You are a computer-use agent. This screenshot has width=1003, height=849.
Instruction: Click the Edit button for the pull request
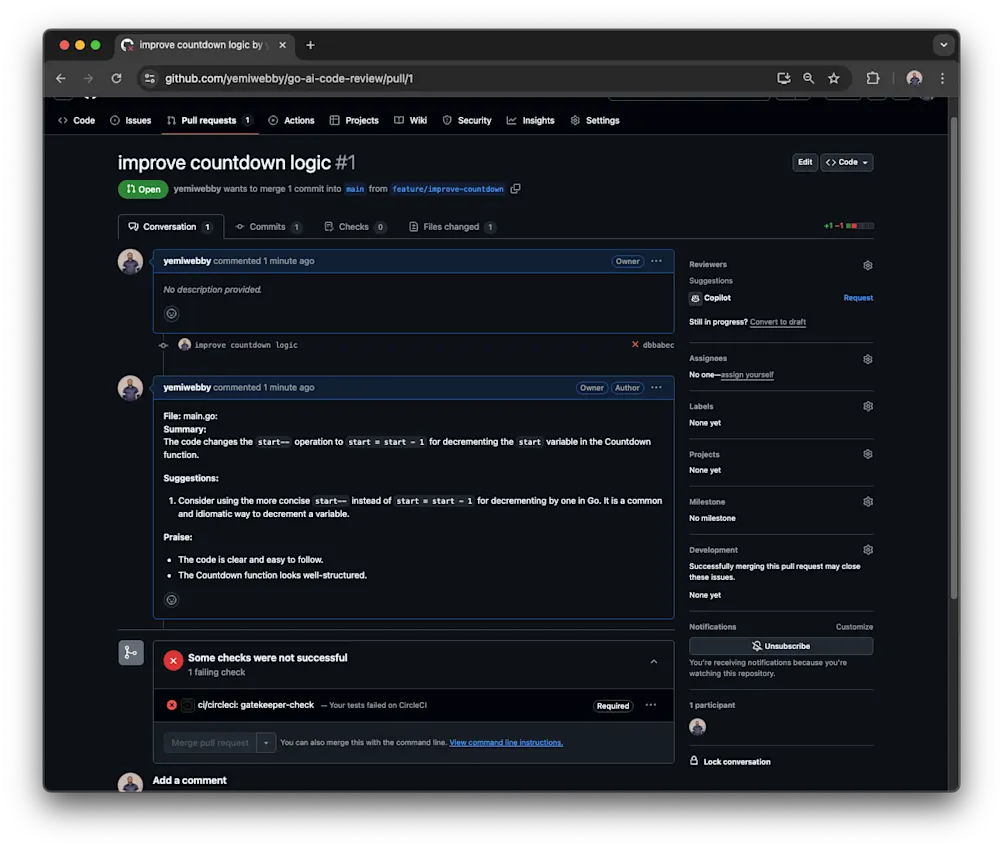click(x=805, y=161)
